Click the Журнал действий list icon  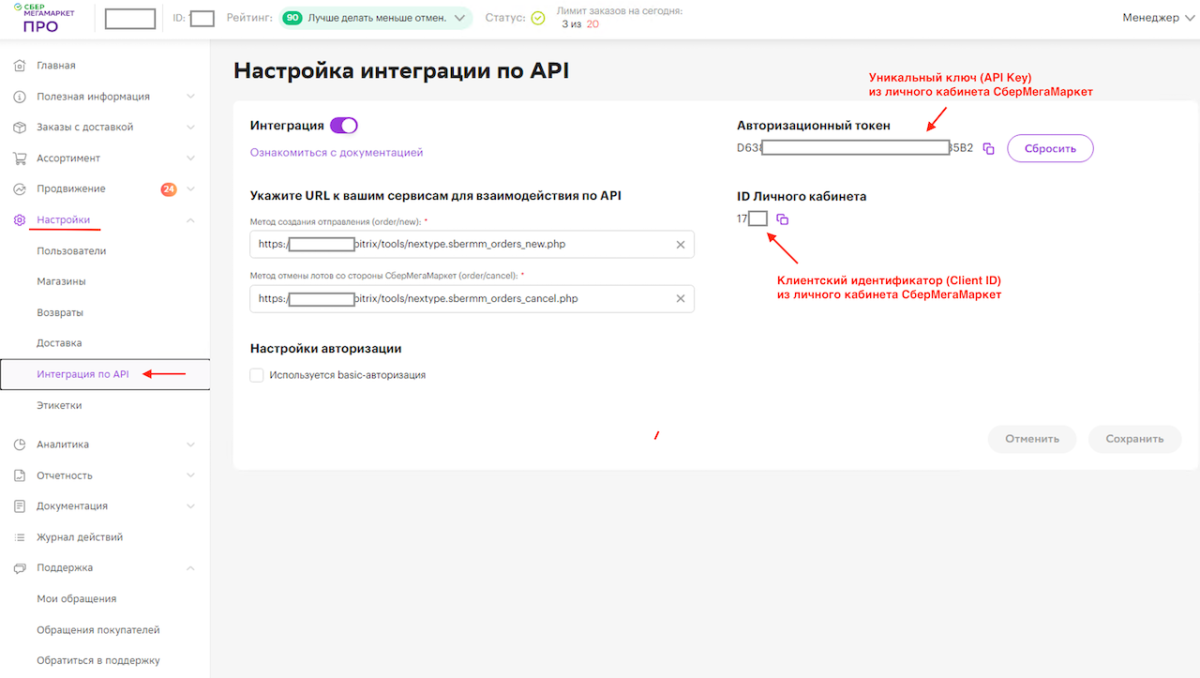18,537
